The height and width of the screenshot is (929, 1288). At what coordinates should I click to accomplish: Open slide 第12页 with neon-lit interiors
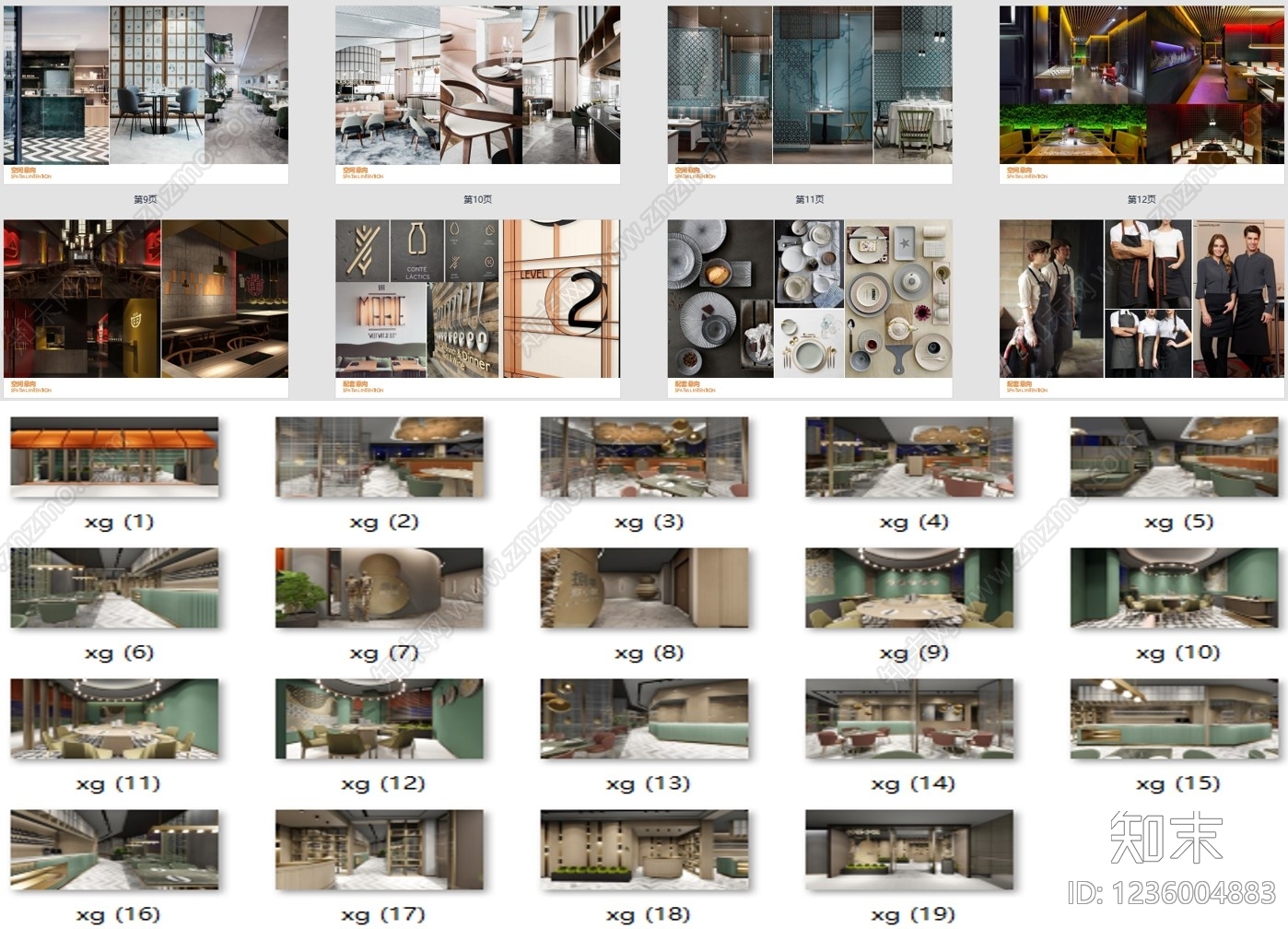pos(1142,96)
